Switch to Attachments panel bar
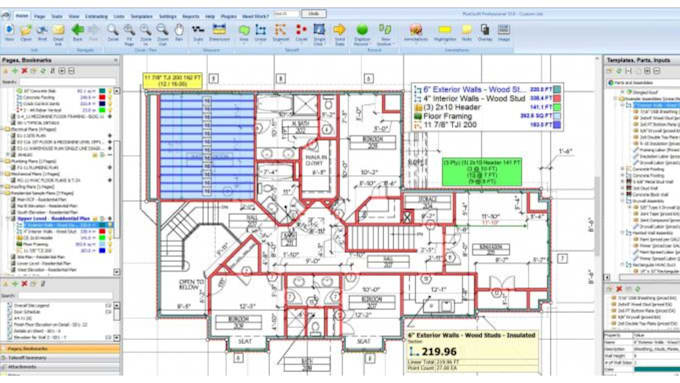The image size is (680, 383). click(60, 367)
